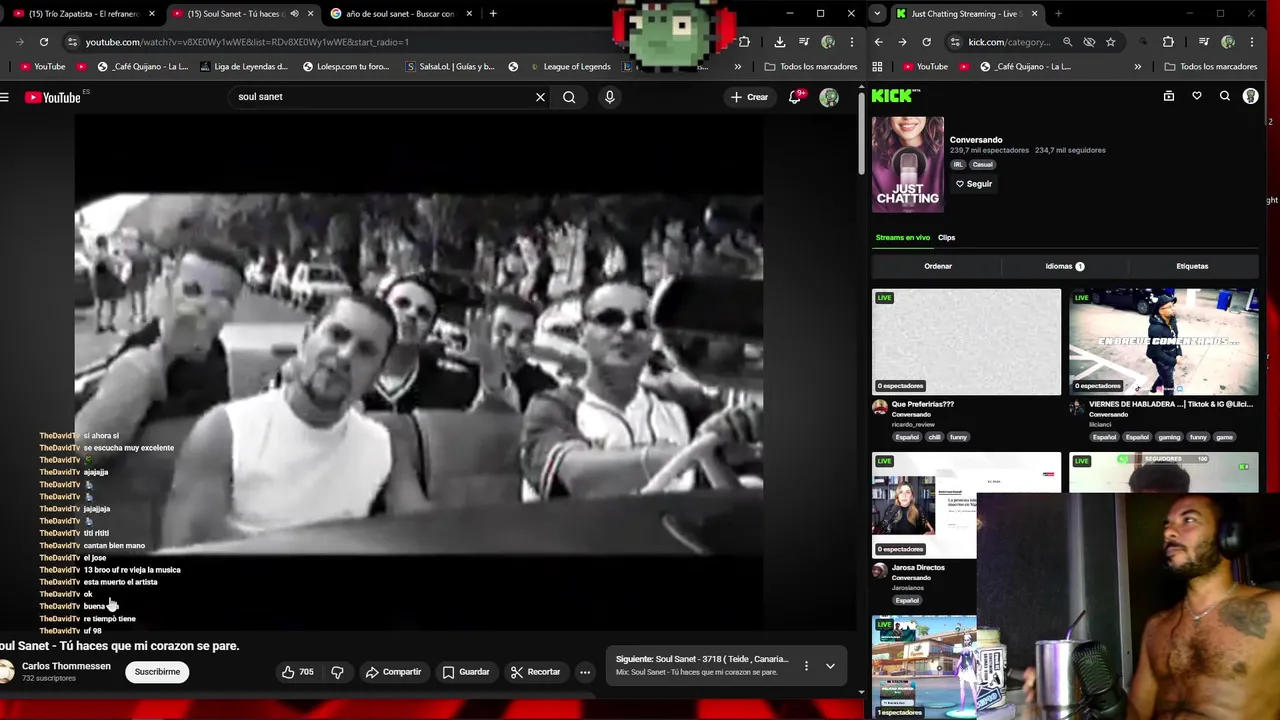Image resolution: width=1280 pixels, height=720 pixels.
Task: Open the YouTube account avatar menu
Action: coord(829,97)
